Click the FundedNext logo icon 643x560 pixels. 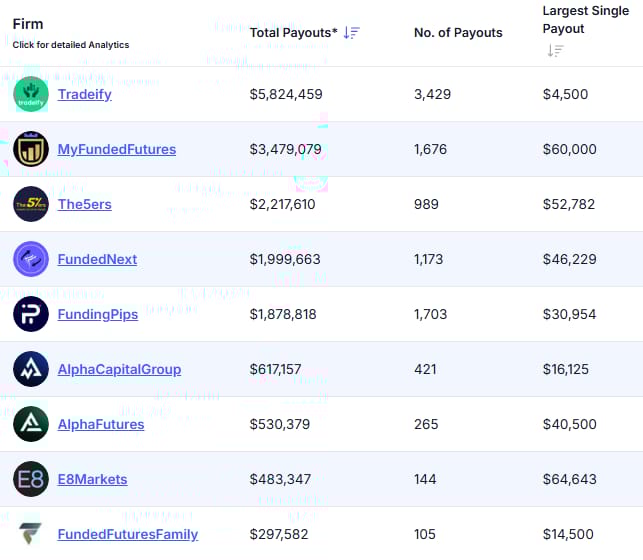[x=31, y=259]
